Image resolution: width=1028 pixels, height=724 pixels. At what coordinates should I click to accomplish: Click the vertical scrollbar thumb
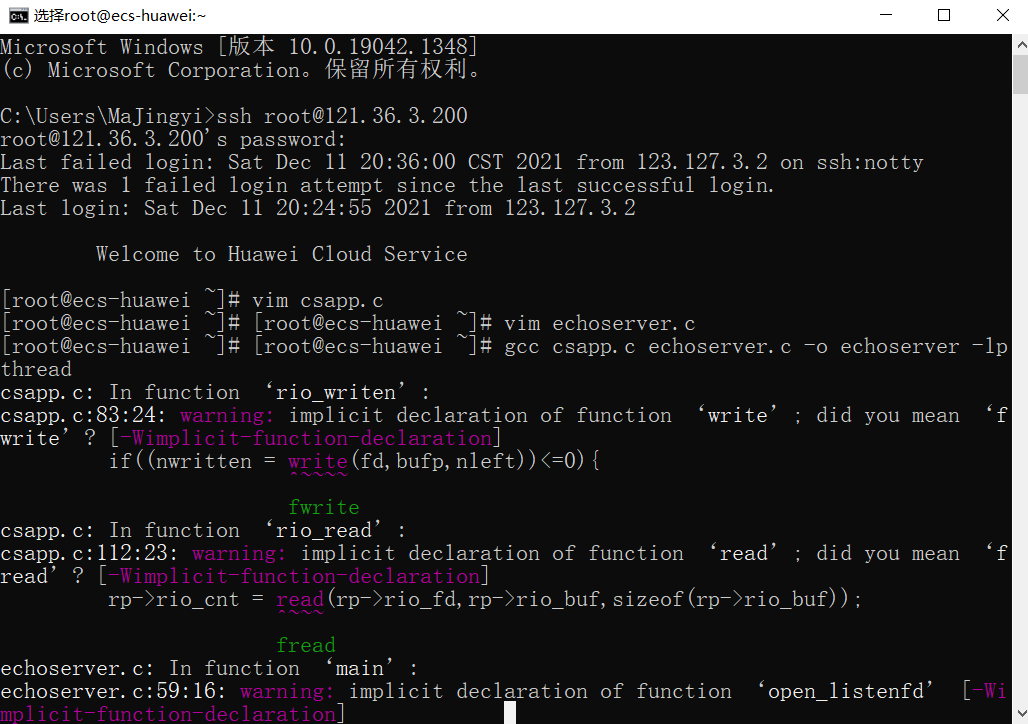[x=1021, y=75]
